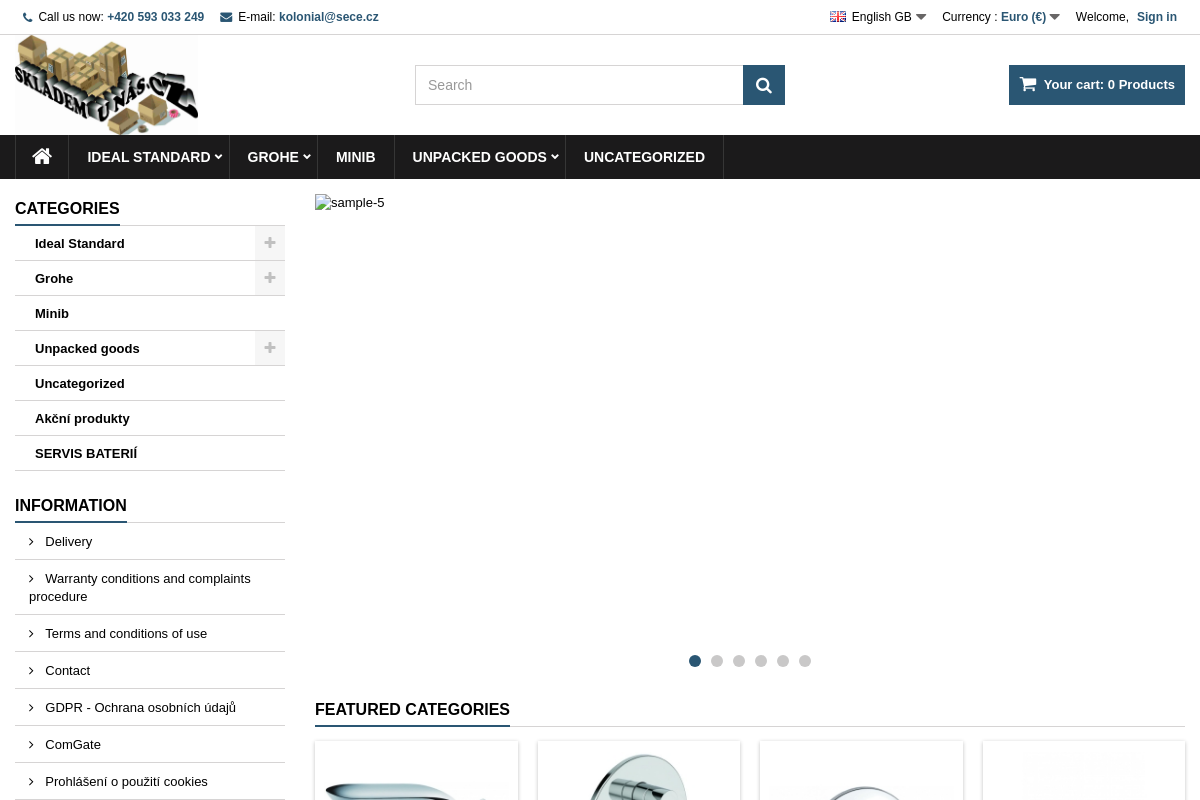The image size is (1200, 800).
Task: Click the shopping cart icon
Action: (1028, 84)
